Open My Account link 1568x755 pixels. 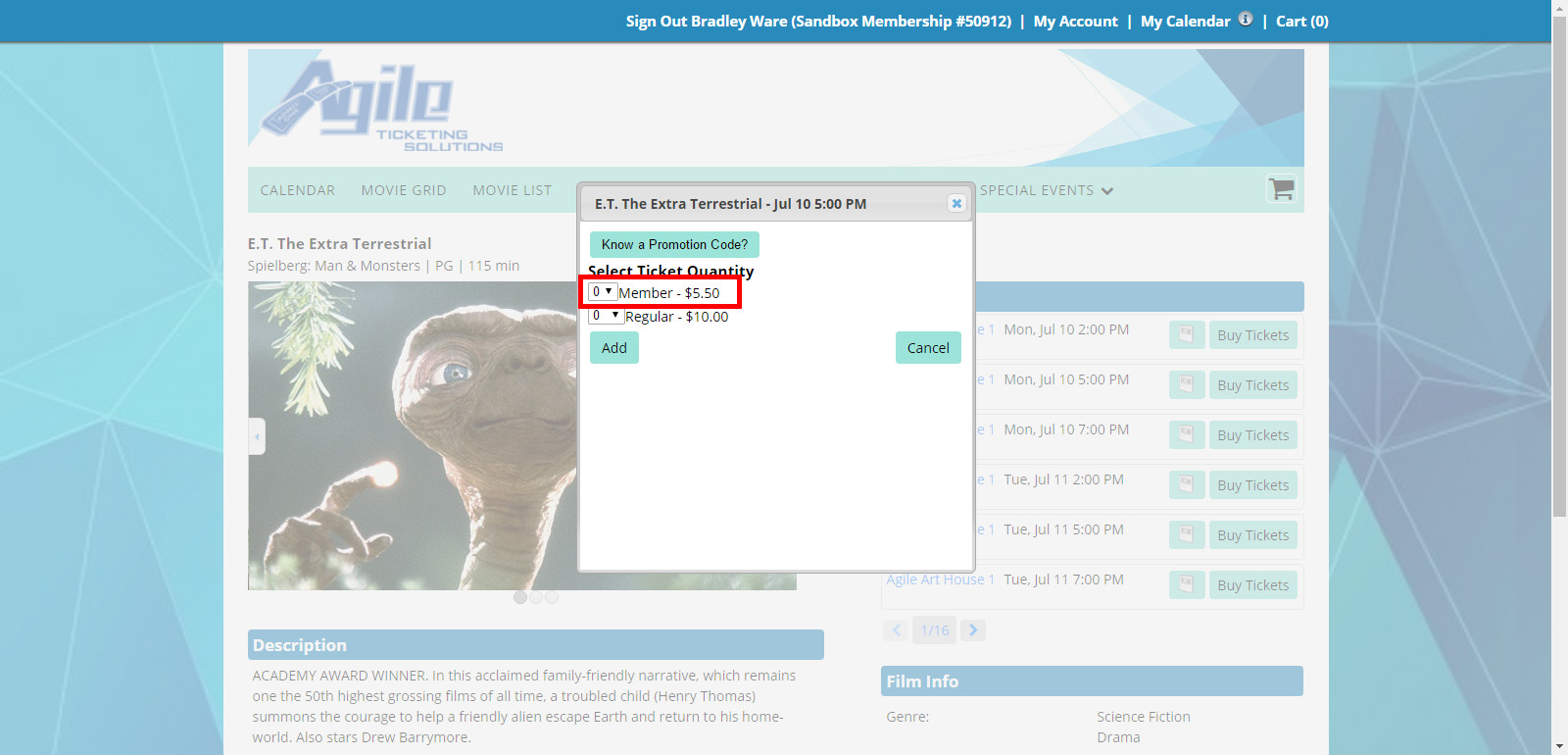(x=1075, y=21)
